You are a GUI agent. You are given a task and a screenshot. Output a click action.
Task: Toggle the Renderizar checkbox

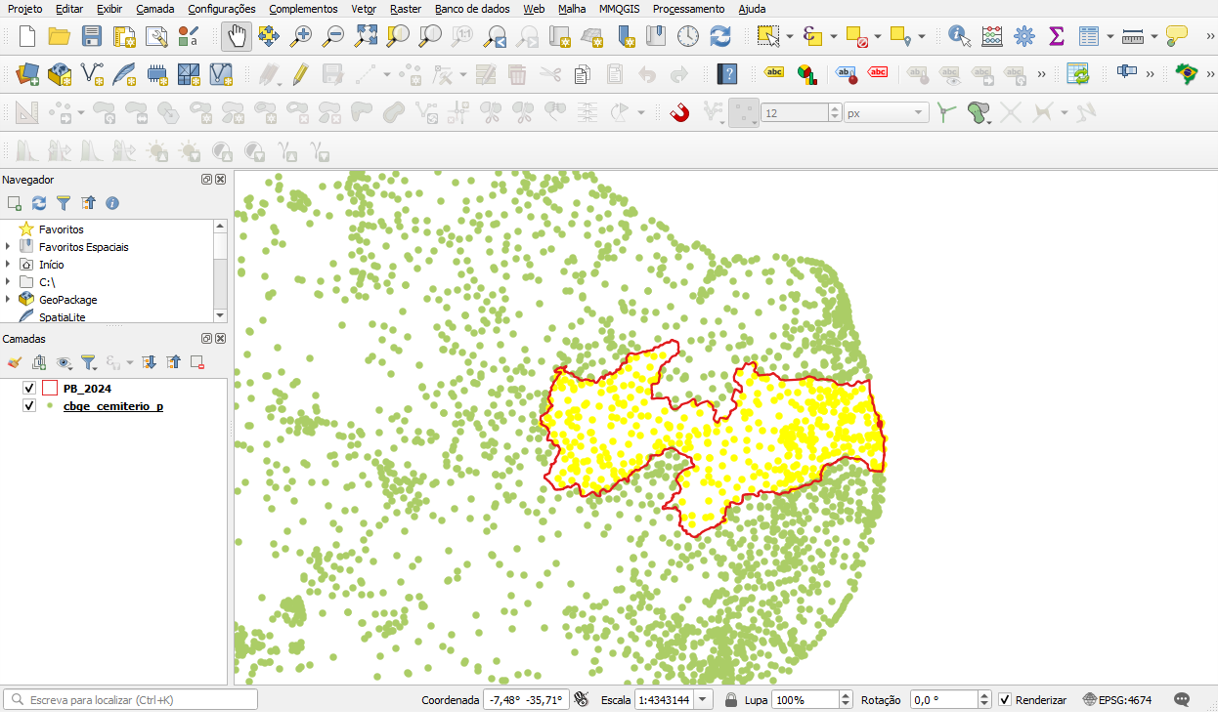pos(1005,700)
